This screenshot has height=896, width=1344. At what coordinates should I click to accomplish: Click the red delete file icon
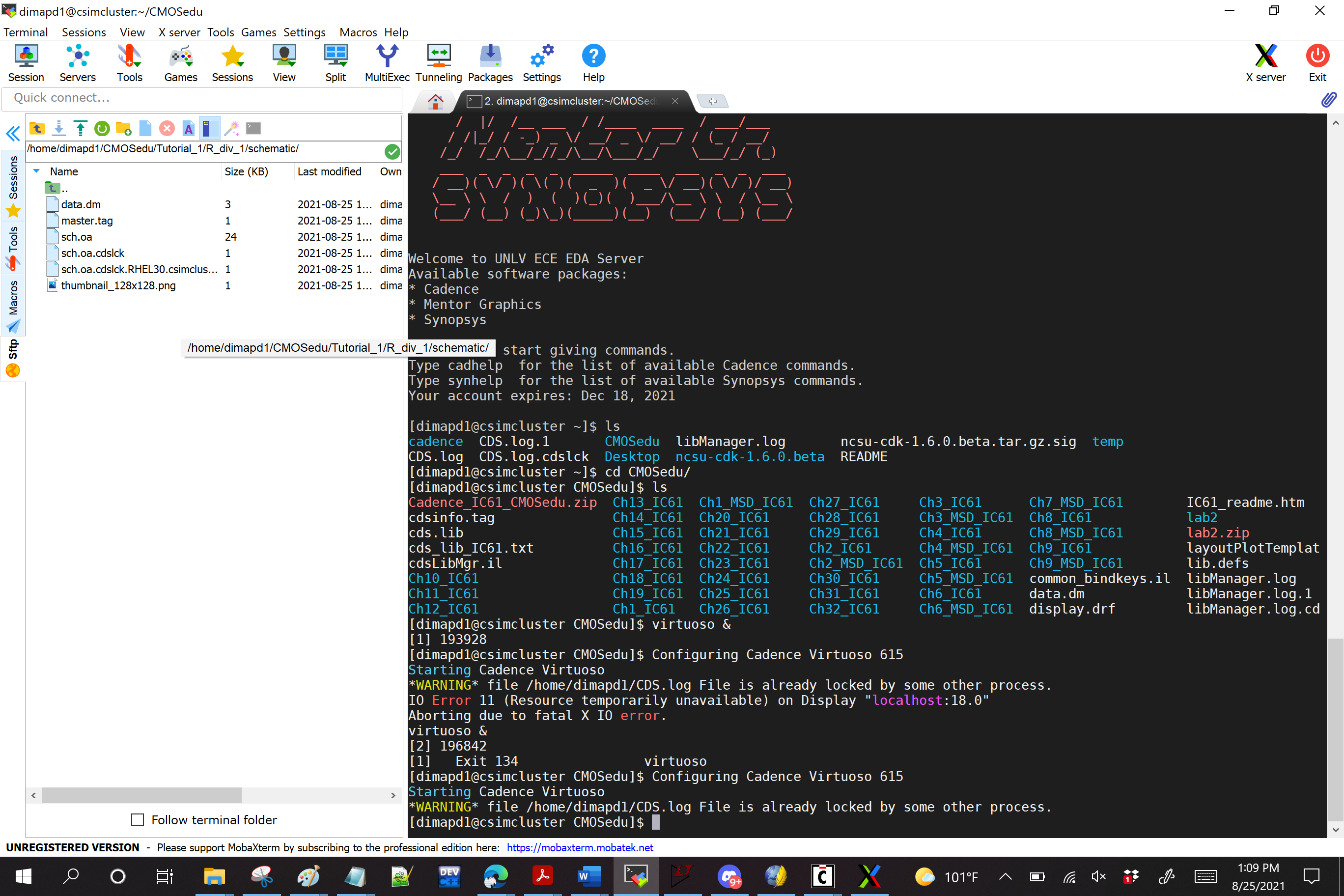[x=167, y=129]
